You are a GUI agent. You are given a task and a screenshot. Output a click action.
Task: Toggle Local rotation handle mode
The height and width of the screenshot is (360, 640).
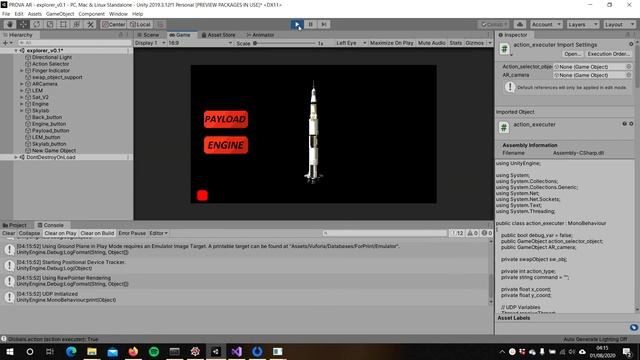point(140,24)
